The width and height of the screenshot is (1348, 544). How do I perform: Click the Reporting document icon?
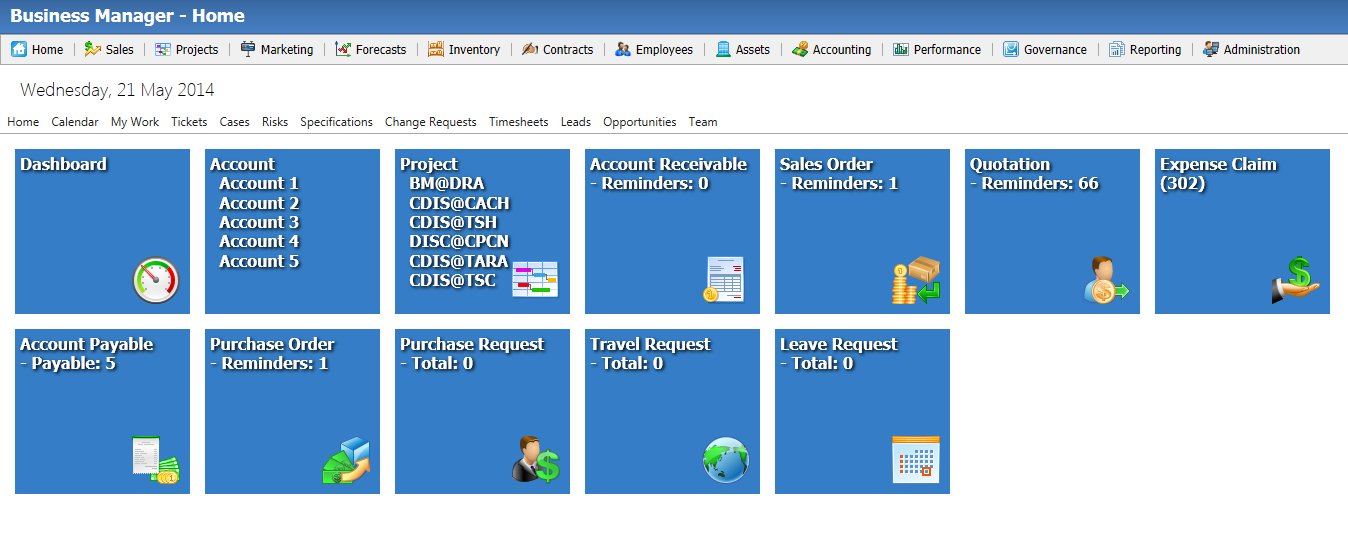(1117, 49)
